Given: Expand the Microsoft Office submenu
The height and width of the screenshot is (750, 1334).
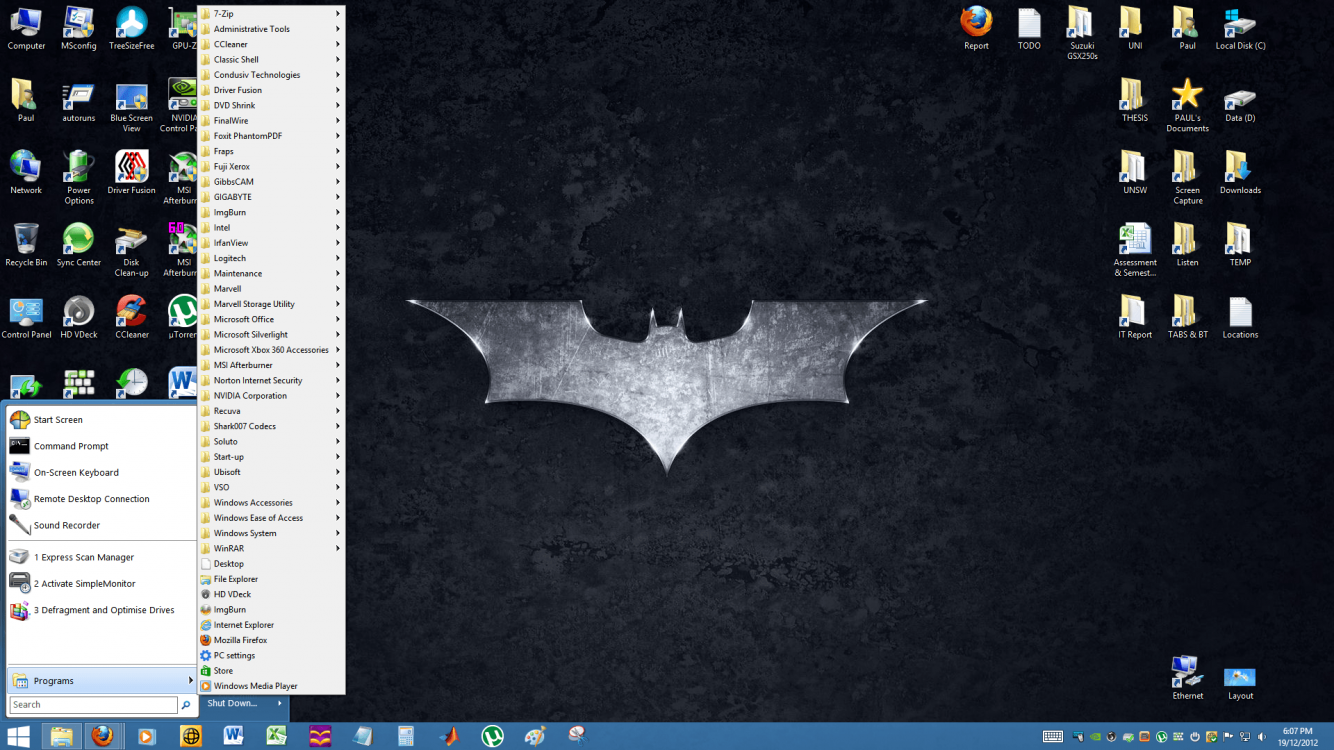Looking at the screenshot, I should [272, 319].
